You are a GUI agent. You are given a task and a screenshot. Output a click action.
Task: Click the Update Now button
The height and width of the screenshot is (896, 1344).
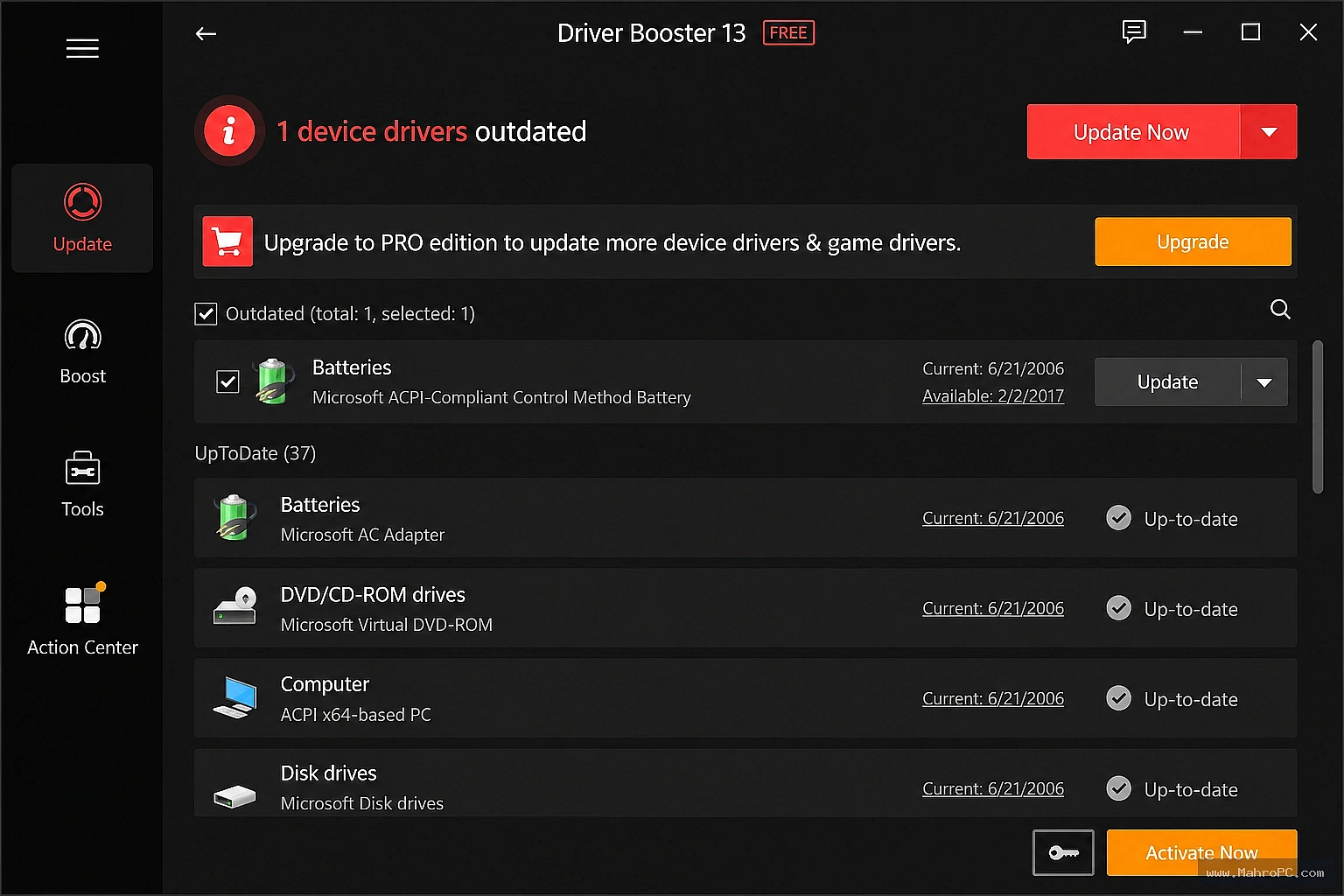click(1133, 132)
